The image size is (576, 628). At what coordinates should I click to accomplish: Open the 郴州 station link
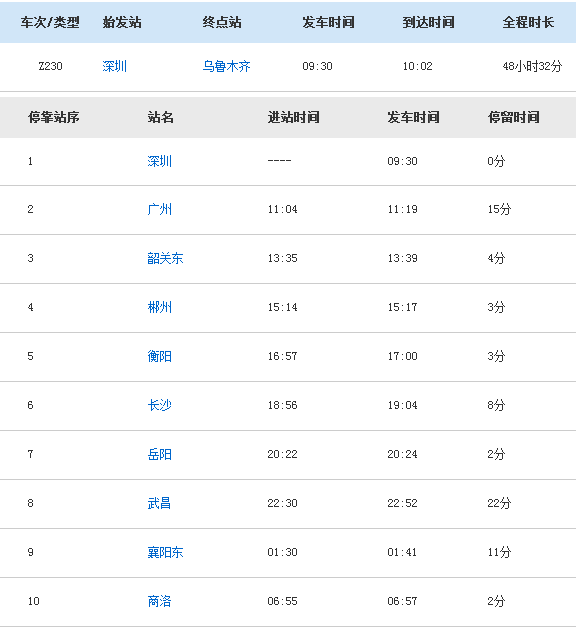click(x=159, y=307)
